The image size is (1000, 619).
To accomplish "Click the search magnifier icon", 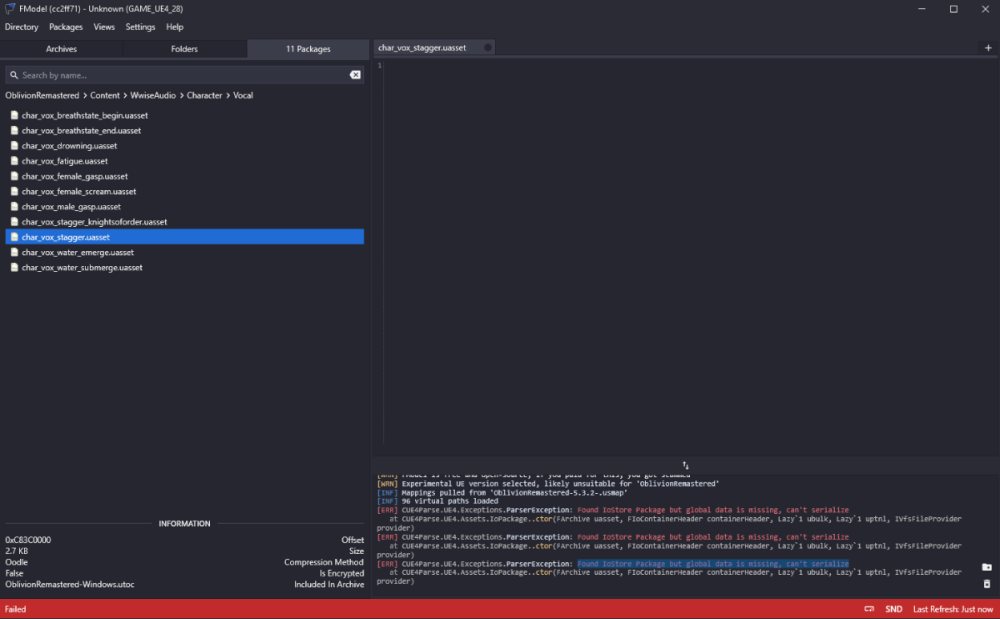I will click(14, 75).
